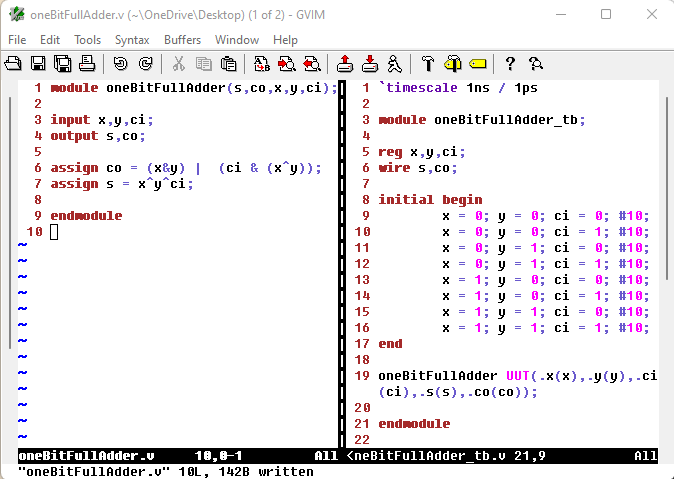Screen dimensions: 674x479
Task: Expand the Window menu
Action: click(x=237, y=40)
